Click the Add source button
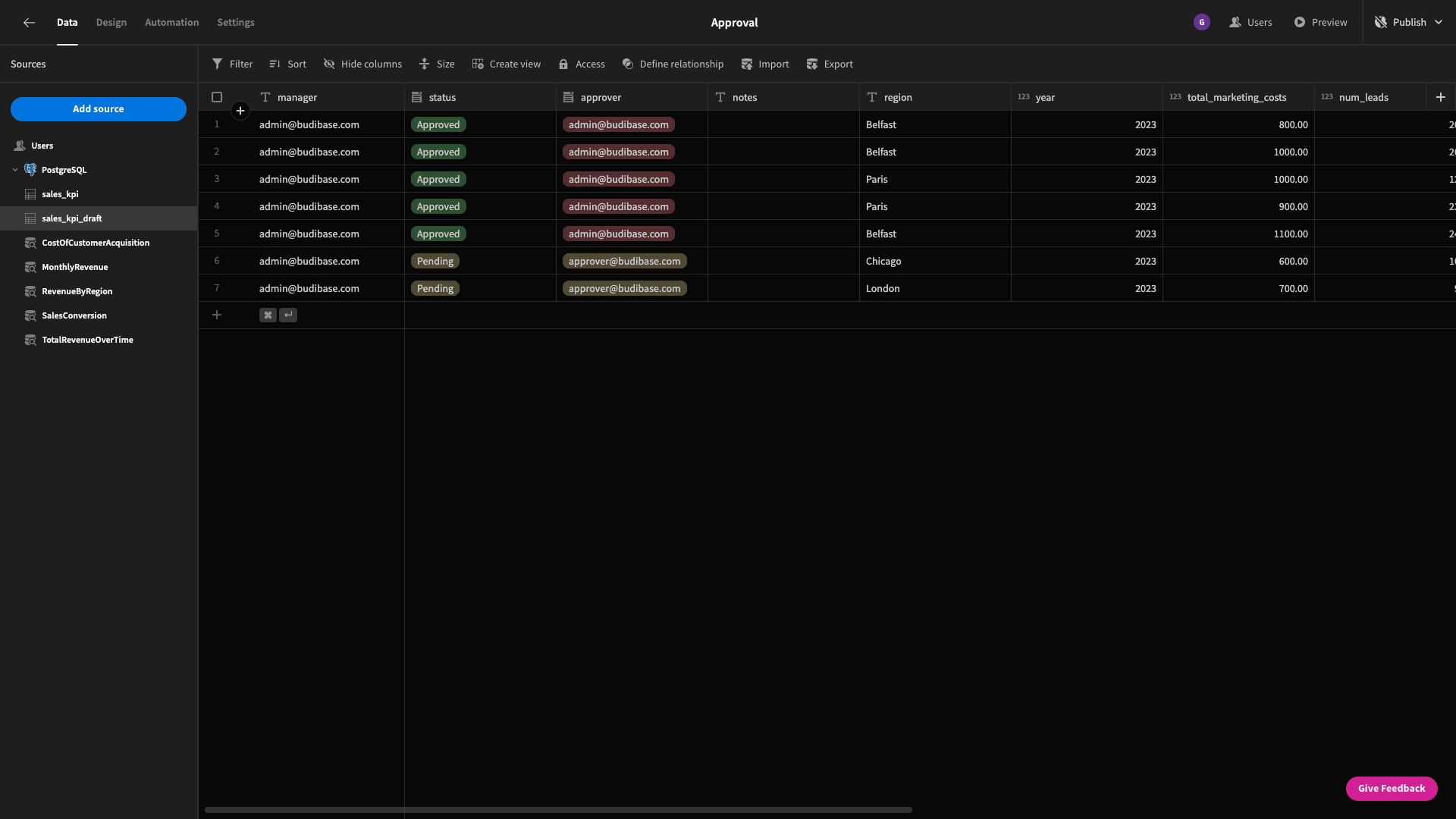The height and width of the screenshot is (819, 1456). pos(98,109)
